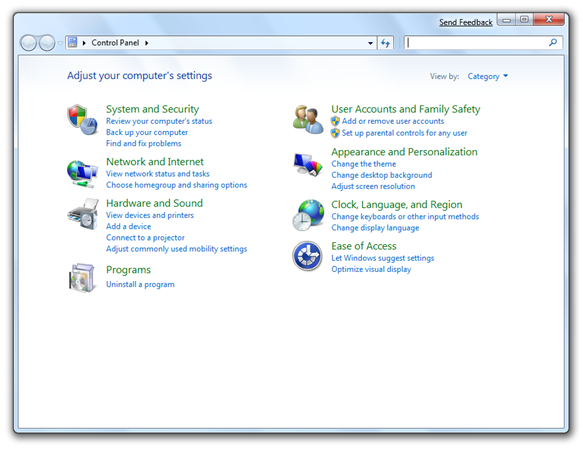Expand the arrow before Control Panel breadcrumb
Viewport: 583px width, 449px height.
(84, 43)
